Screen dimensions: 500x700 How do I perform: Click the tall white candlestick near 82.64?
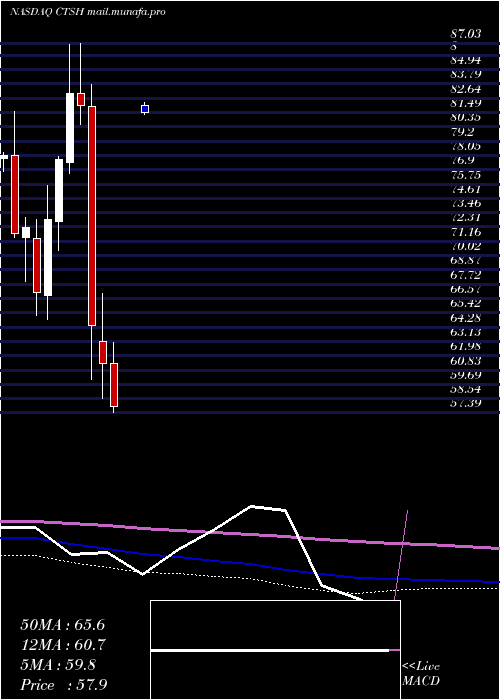point(70,128)
